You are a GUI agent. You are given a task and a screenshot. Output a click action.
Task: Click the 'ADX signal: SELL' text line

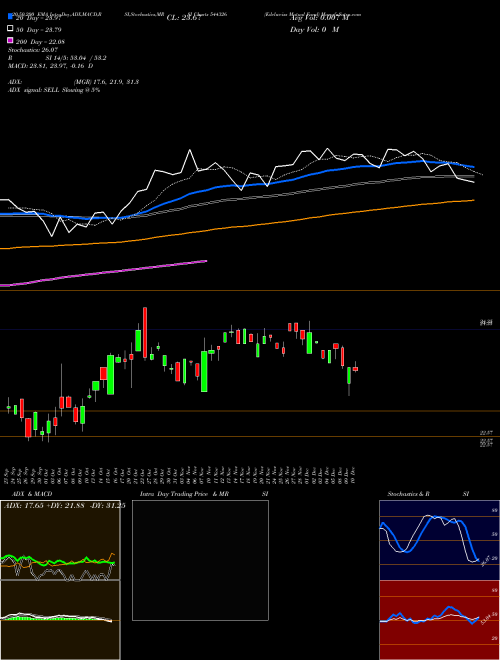click(54, 90)
